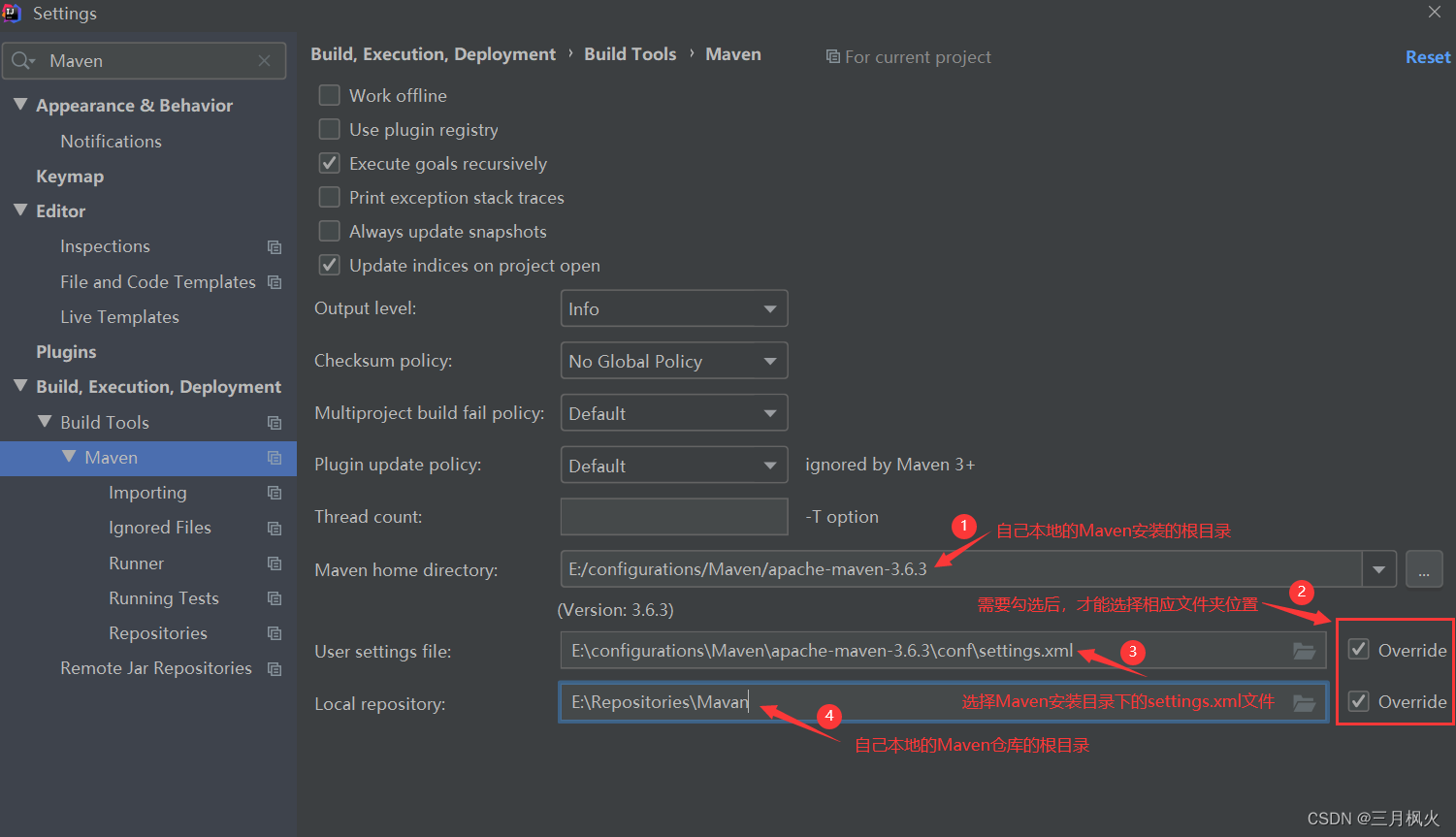Select File and Code Templates in the tree

click(158, 282)
